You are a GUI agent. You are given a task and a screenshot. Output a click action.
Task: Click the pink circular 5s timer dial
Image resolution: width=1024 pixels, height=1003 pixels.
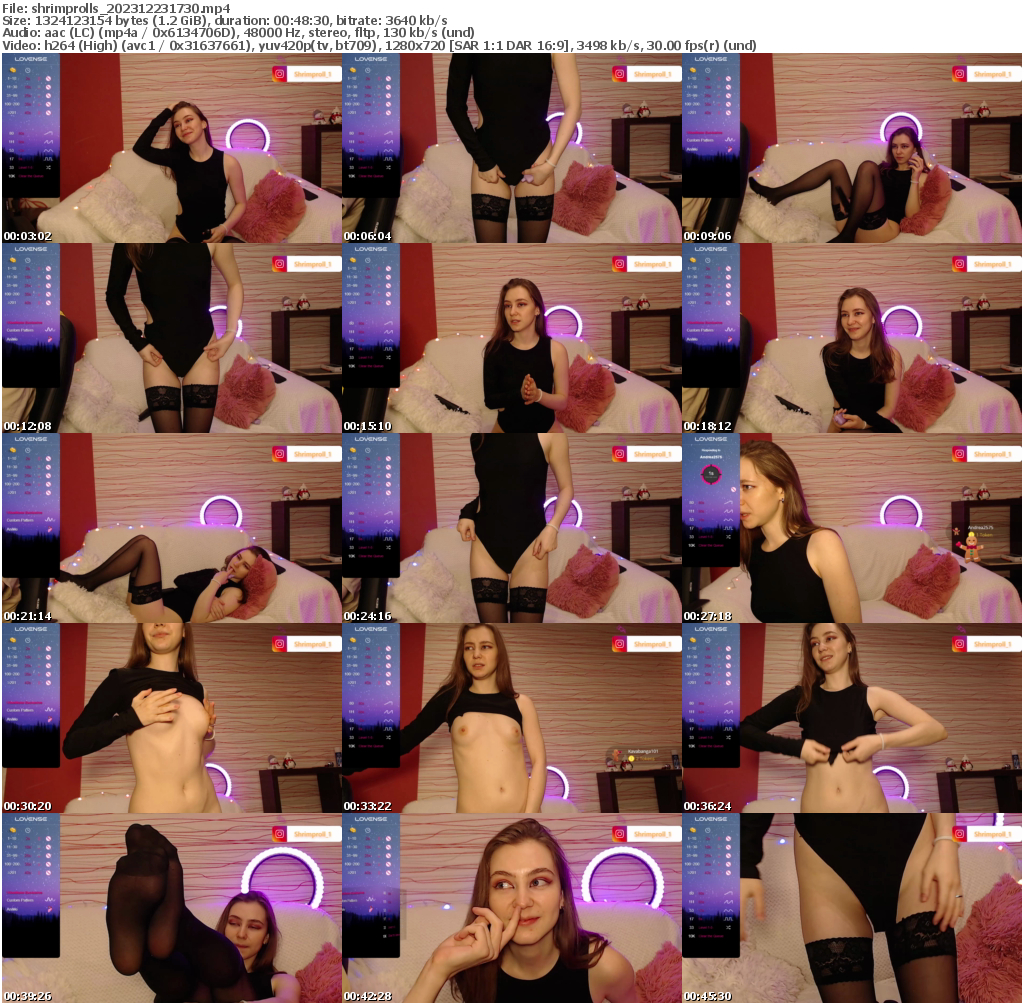712,475
